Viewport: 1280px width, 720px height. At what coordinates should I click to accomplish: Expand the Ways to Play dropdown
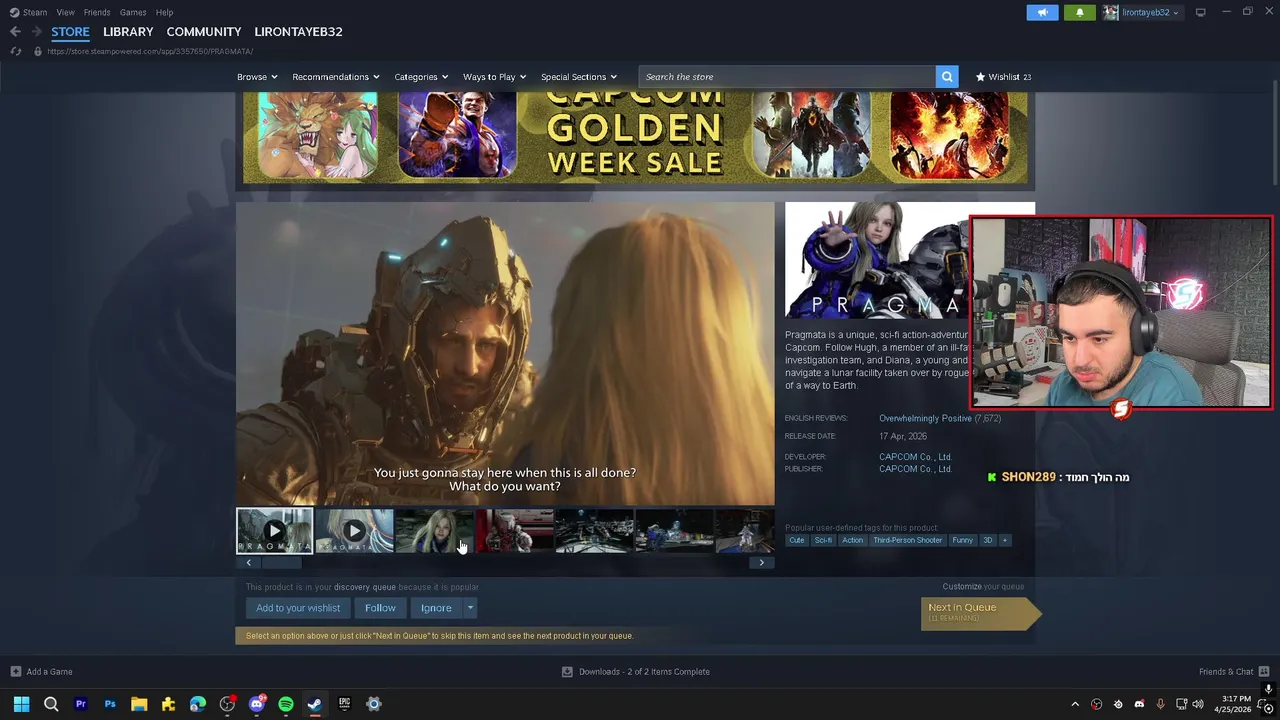[x=494, y=77]
